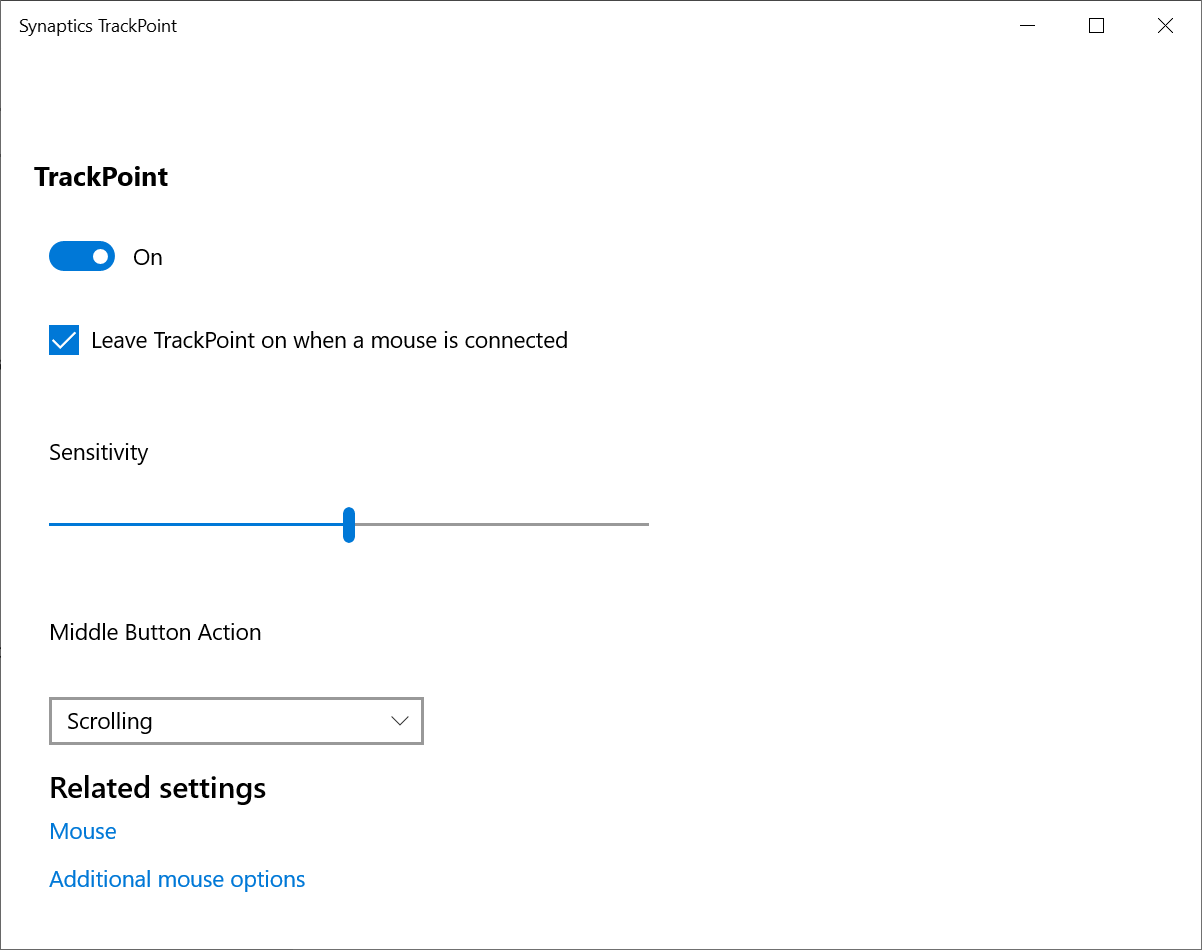Select the TrackPoint heading text
The width and height of the screenshot is (1202, 950).
[x=101, y=177]
